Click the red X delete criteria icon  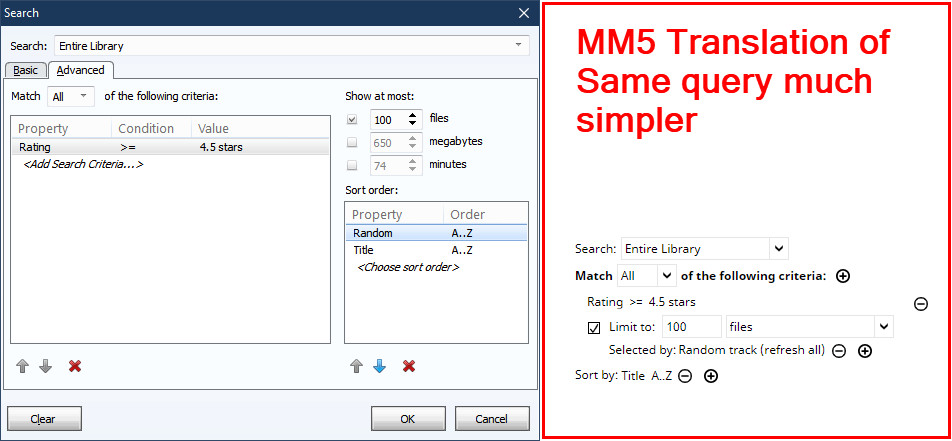pos(75,366)
